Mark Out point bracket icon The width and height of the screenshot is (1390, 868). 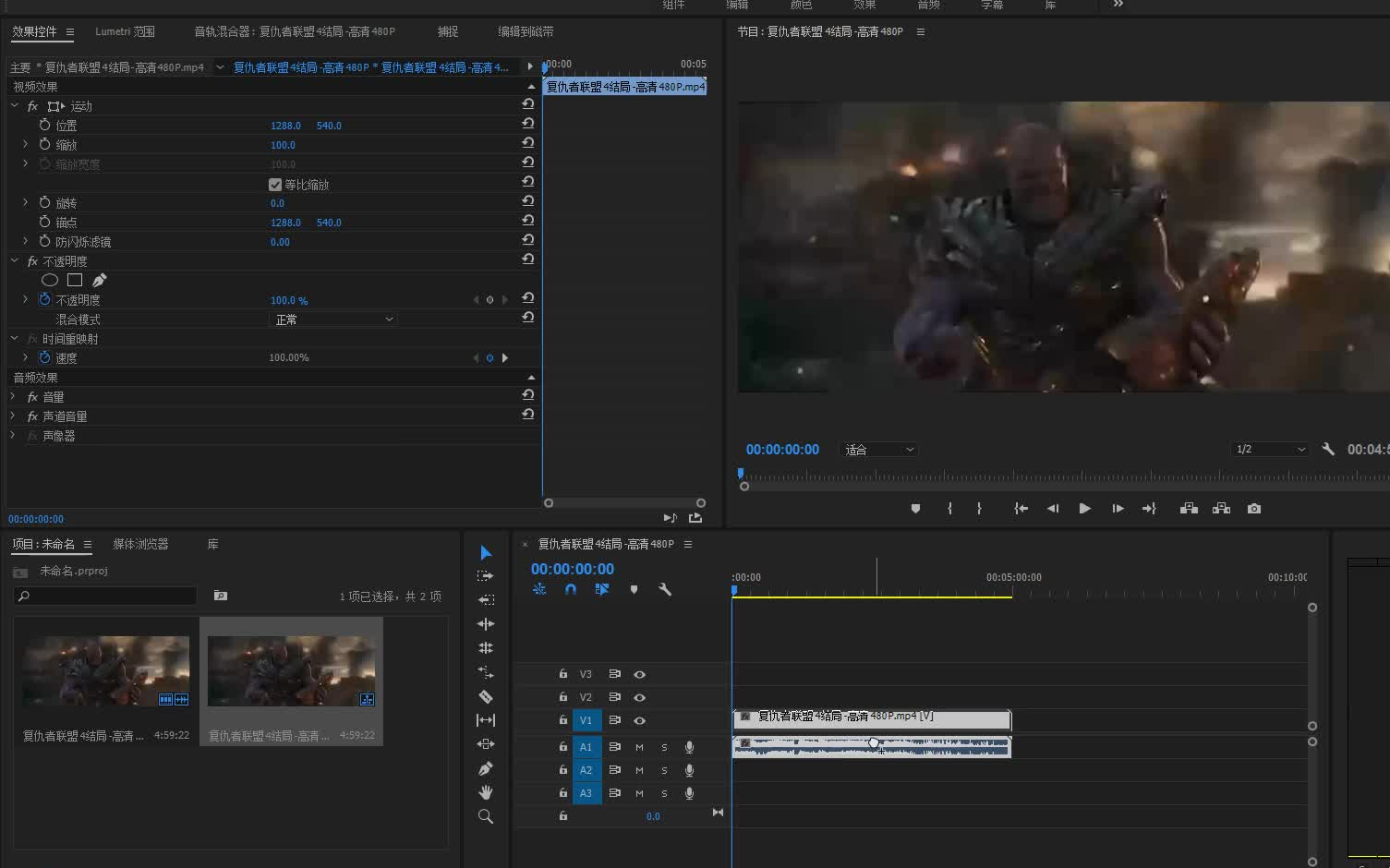pyautogui.click(x=979, y=509)
